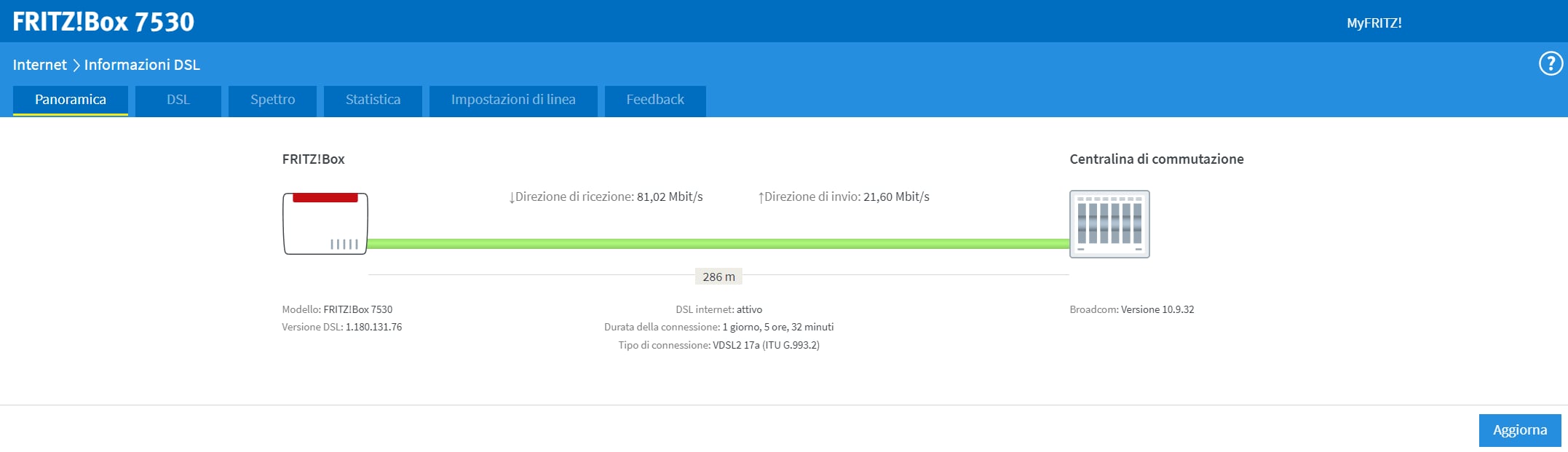Click the Internet breadcrumb link
1568x452 pixels.
click(x=39, y=65)
